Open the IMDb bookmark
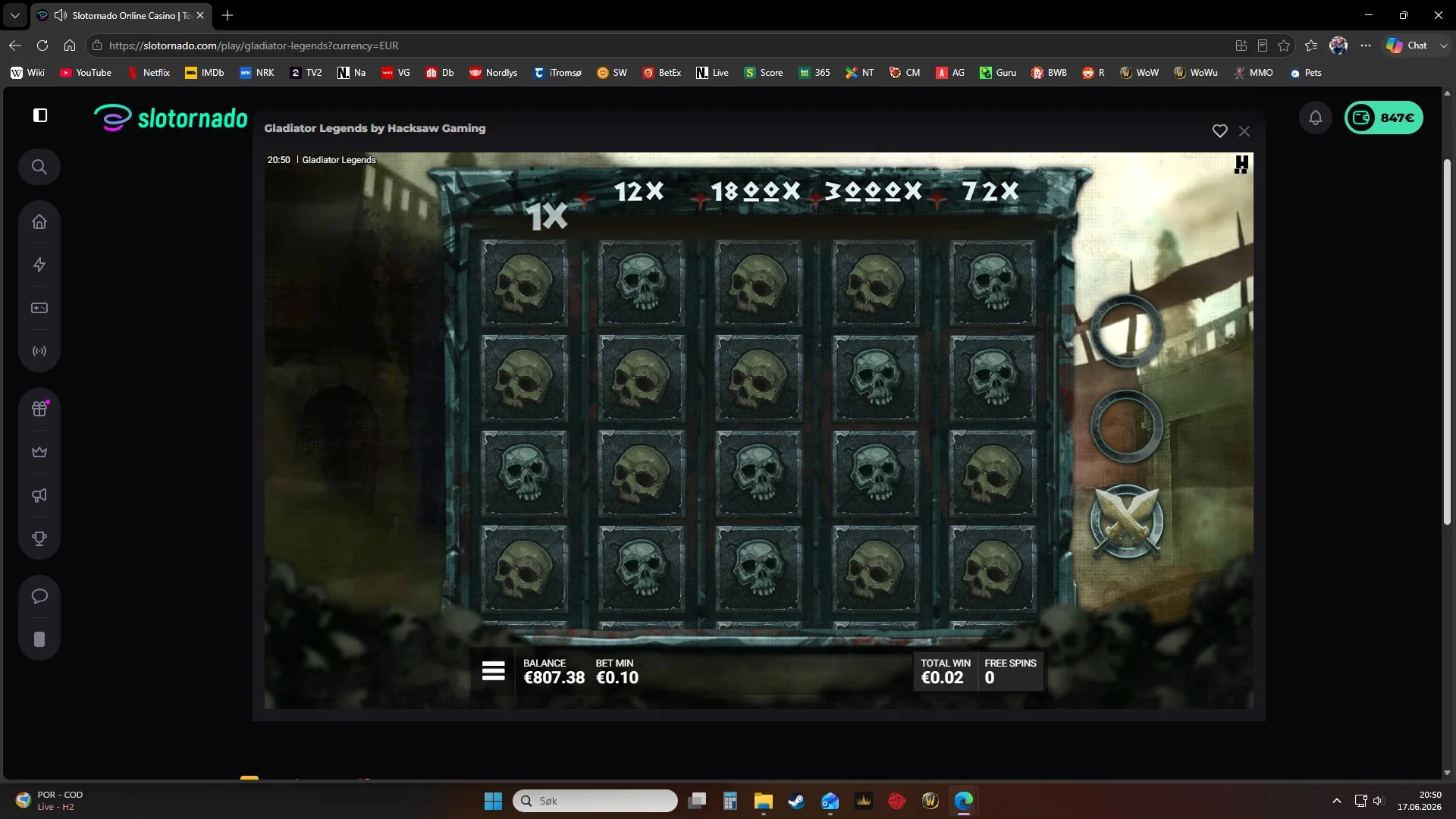 coord(205,73)
